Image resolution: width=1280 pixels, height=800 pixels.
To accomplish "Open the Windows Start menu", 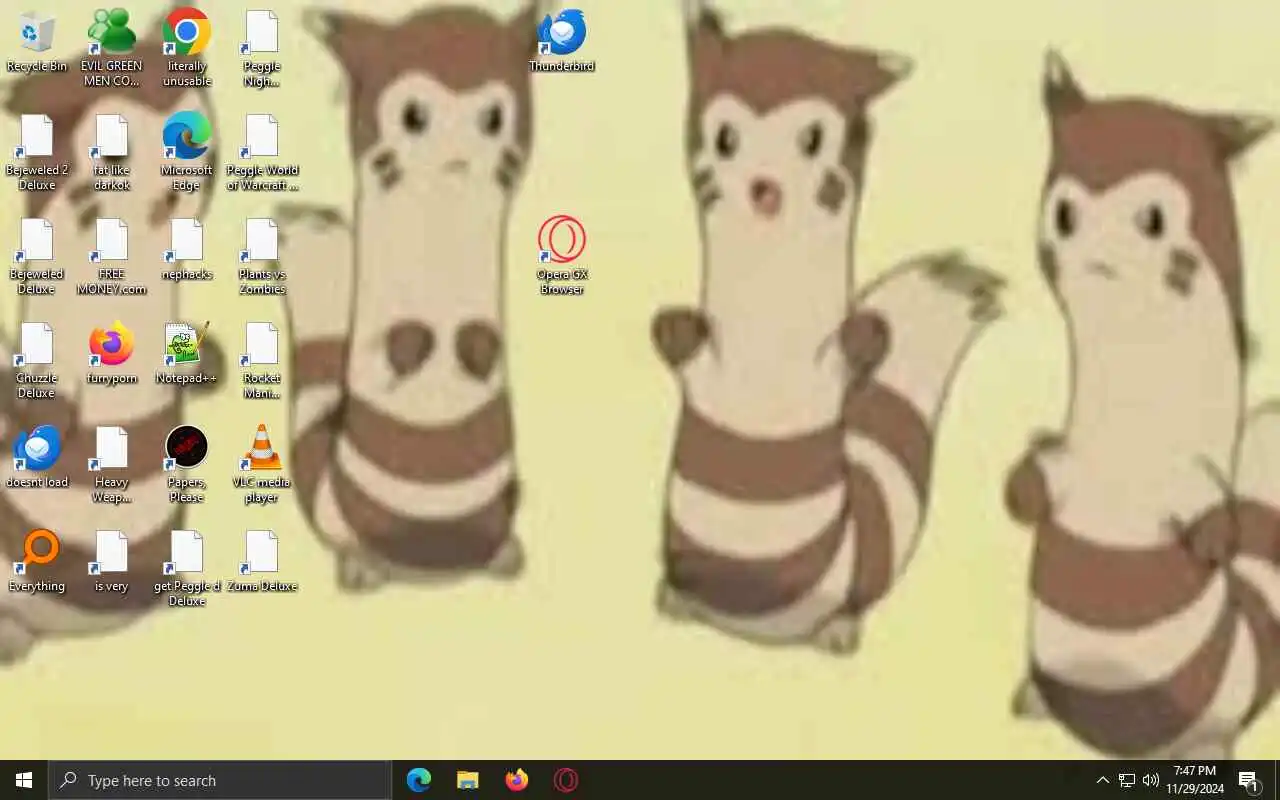I will pos(24,780).
